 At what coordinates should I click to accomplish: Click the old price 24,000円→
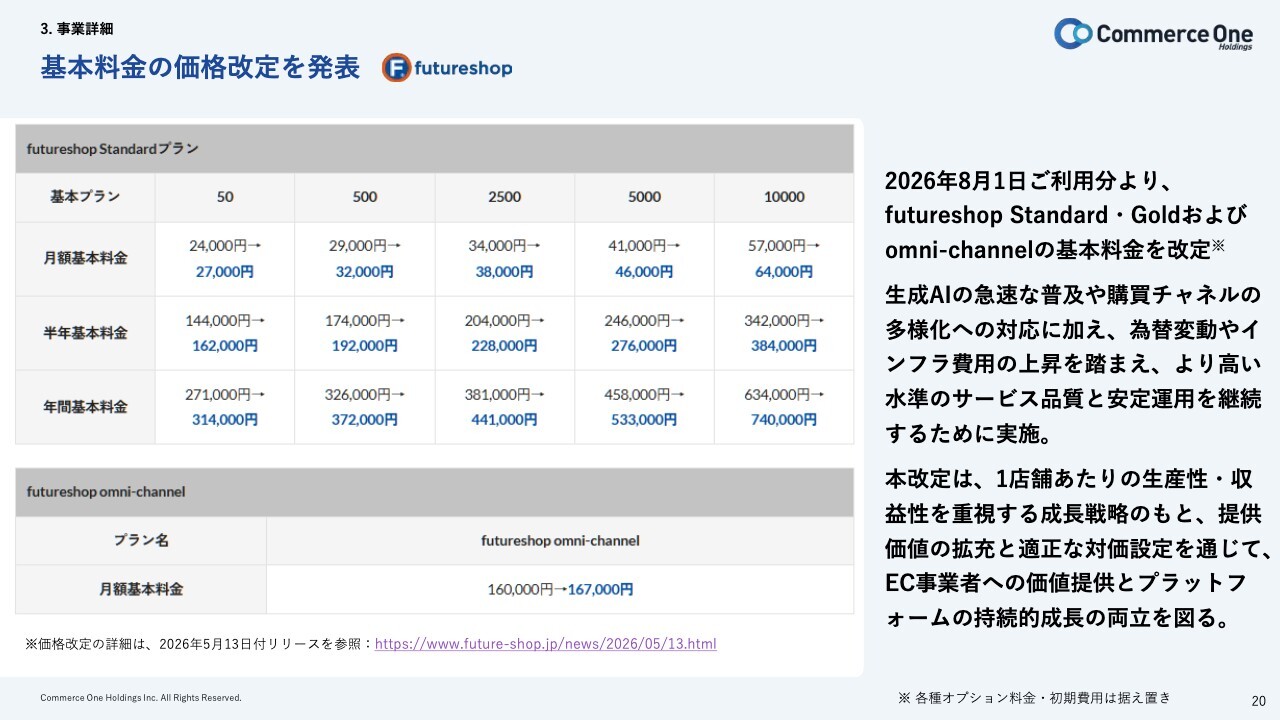pos(225,245)
